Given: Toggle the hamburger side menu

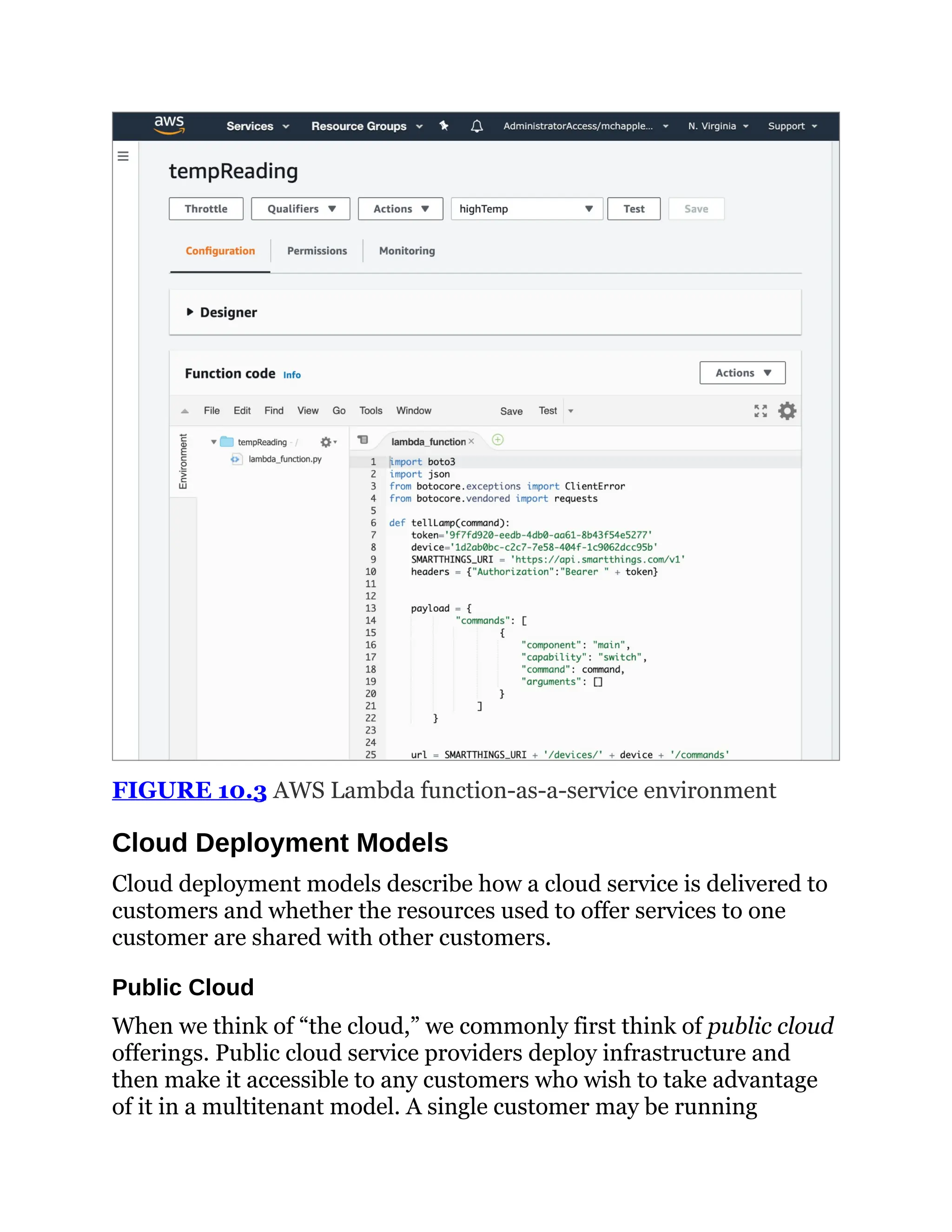Looking at the screenshot, I should [x=123, y=156].
